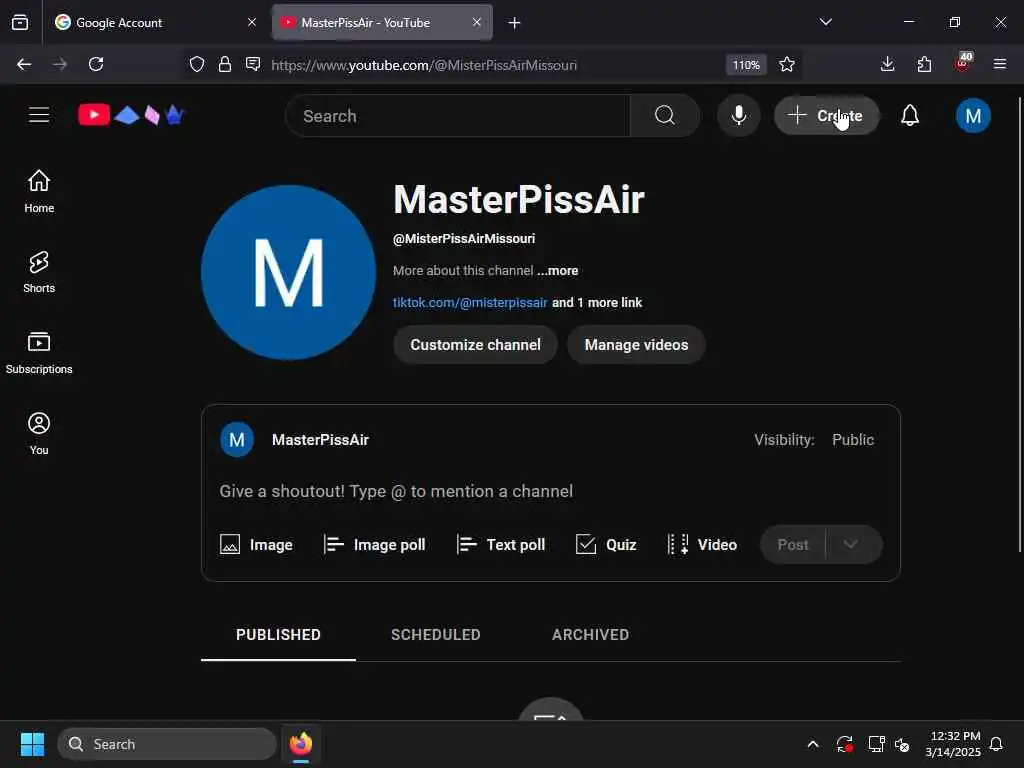The image size is (1024, 768).
Task: Create a Quiz post
Action: tap(606, 544)
